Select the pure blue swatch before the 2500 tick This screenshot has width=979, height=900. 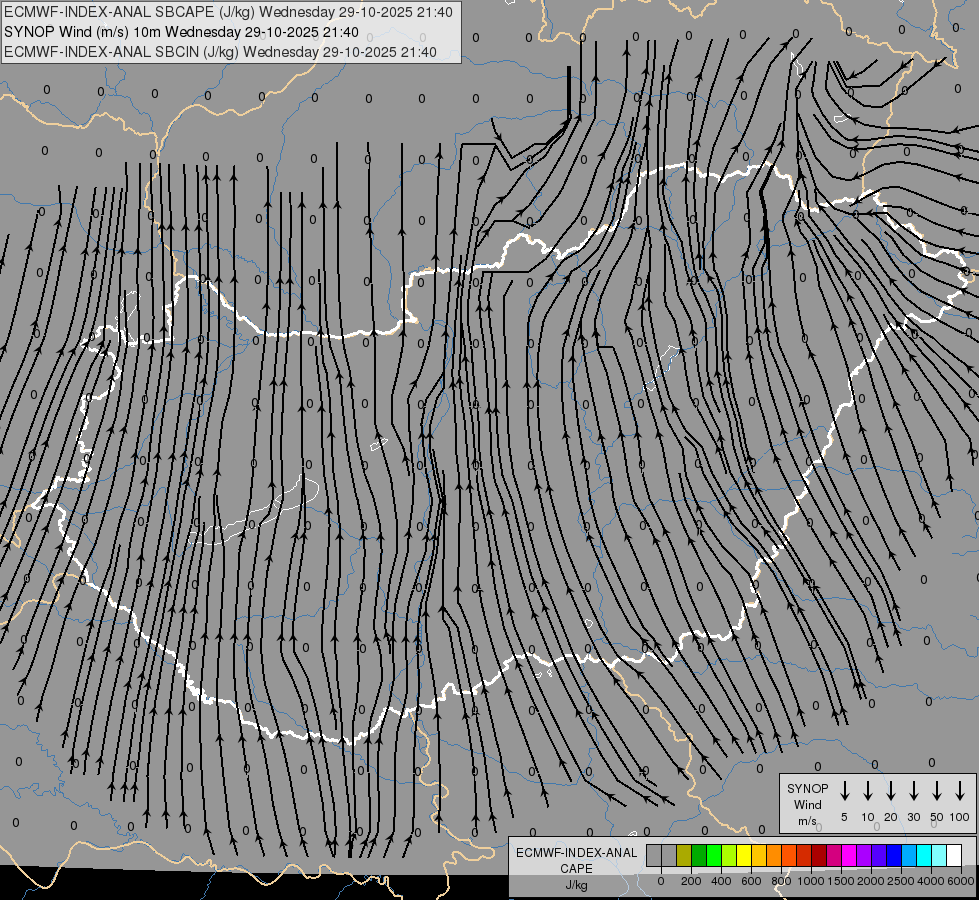895,855
